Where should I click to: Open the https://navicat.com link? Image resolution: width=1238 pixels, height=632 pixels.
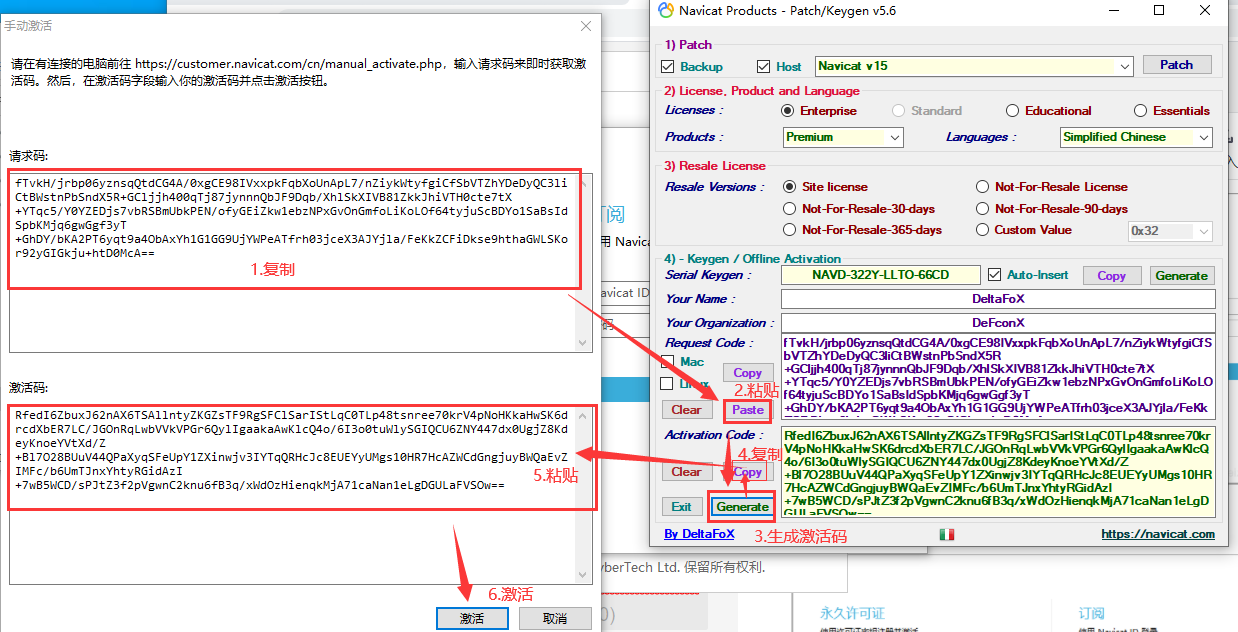[1158, 534]
